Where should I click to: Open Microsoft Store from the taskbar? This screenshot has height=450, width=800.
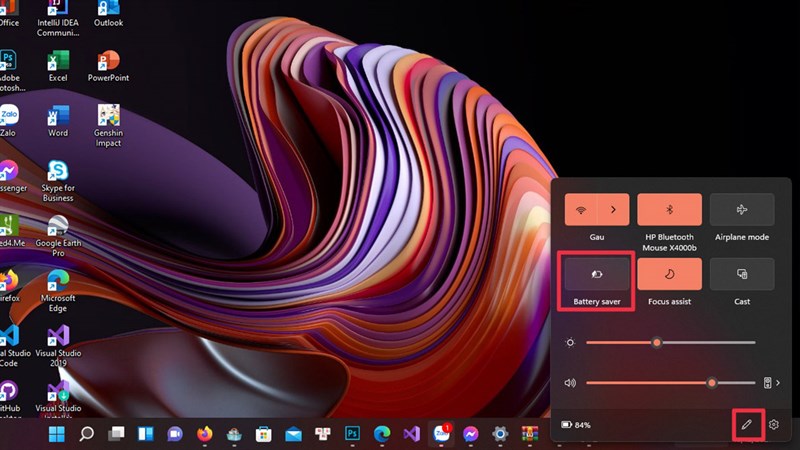263,434
